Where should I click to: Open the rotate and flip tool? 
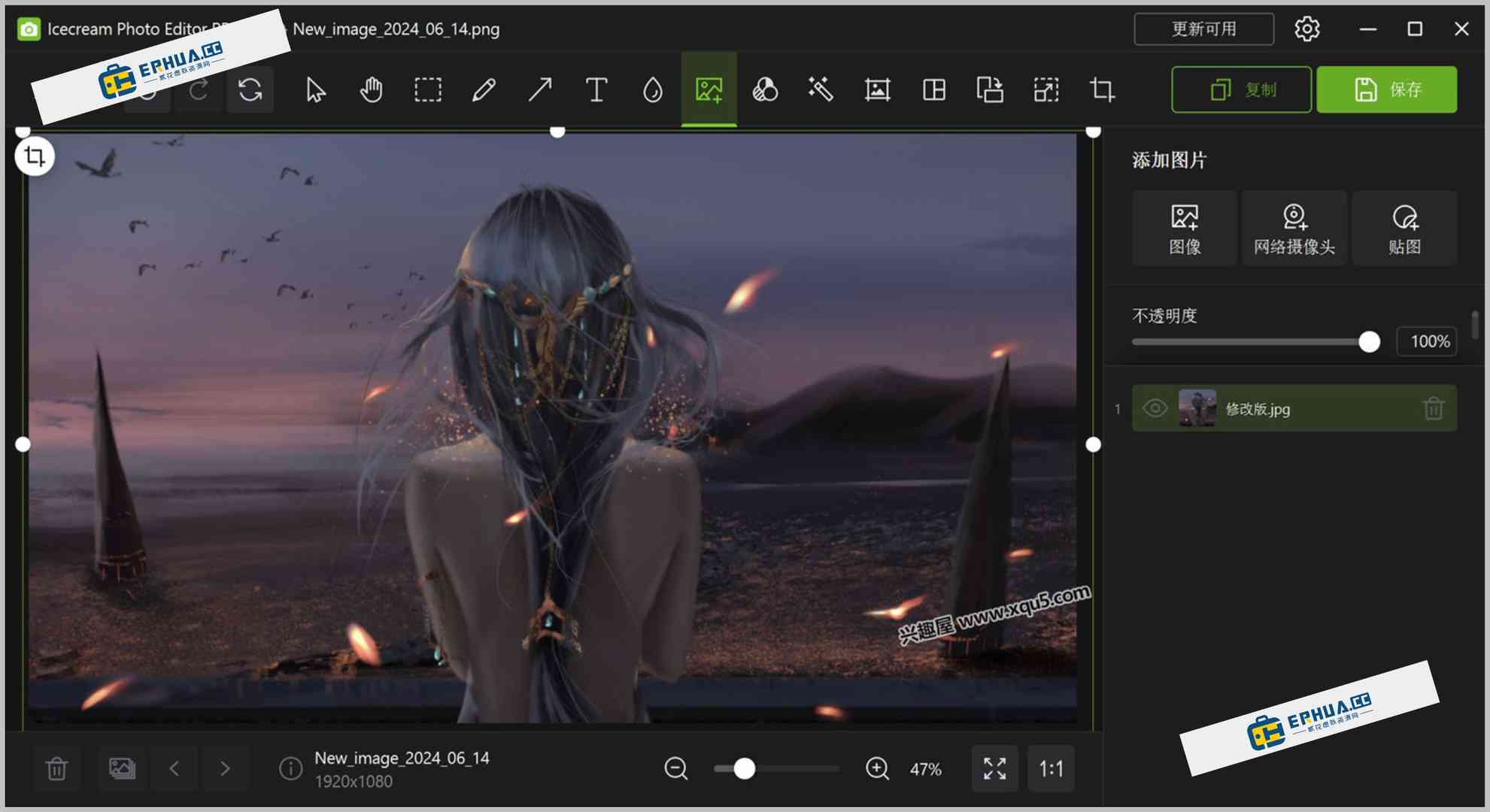point(990,90)
